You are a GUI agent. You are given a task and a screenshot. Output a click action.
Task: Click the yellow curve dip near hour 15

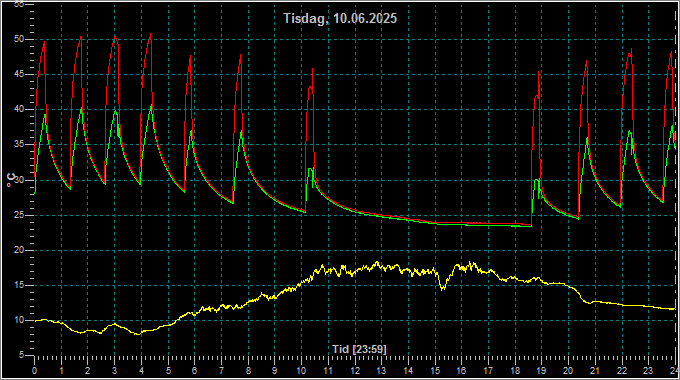pos(442,288)
